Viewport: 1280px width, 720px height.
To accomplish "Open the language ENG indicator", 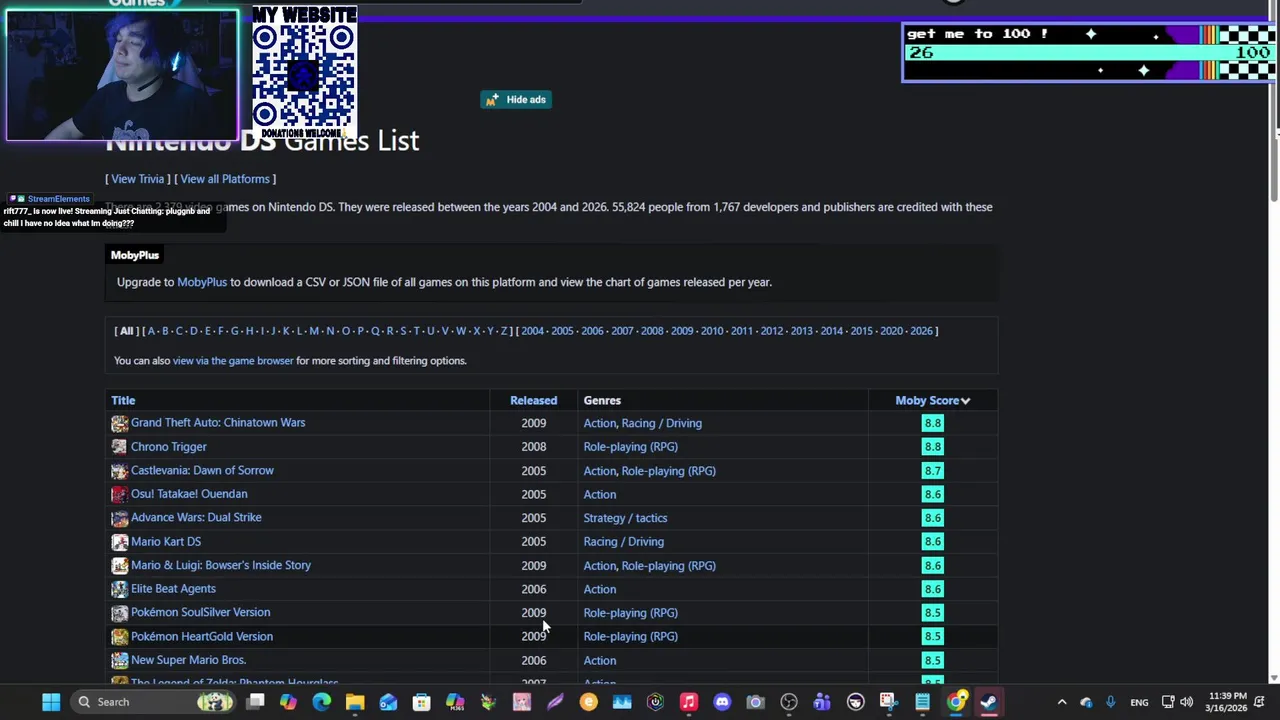I will point(1139,702).
